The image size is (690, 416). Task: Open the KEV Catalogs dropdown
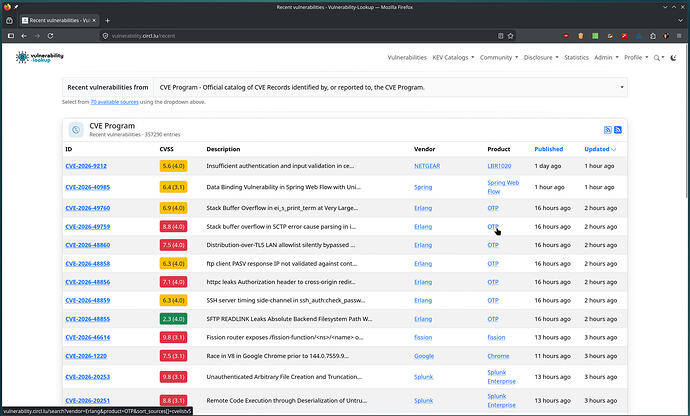pos(453,58)
